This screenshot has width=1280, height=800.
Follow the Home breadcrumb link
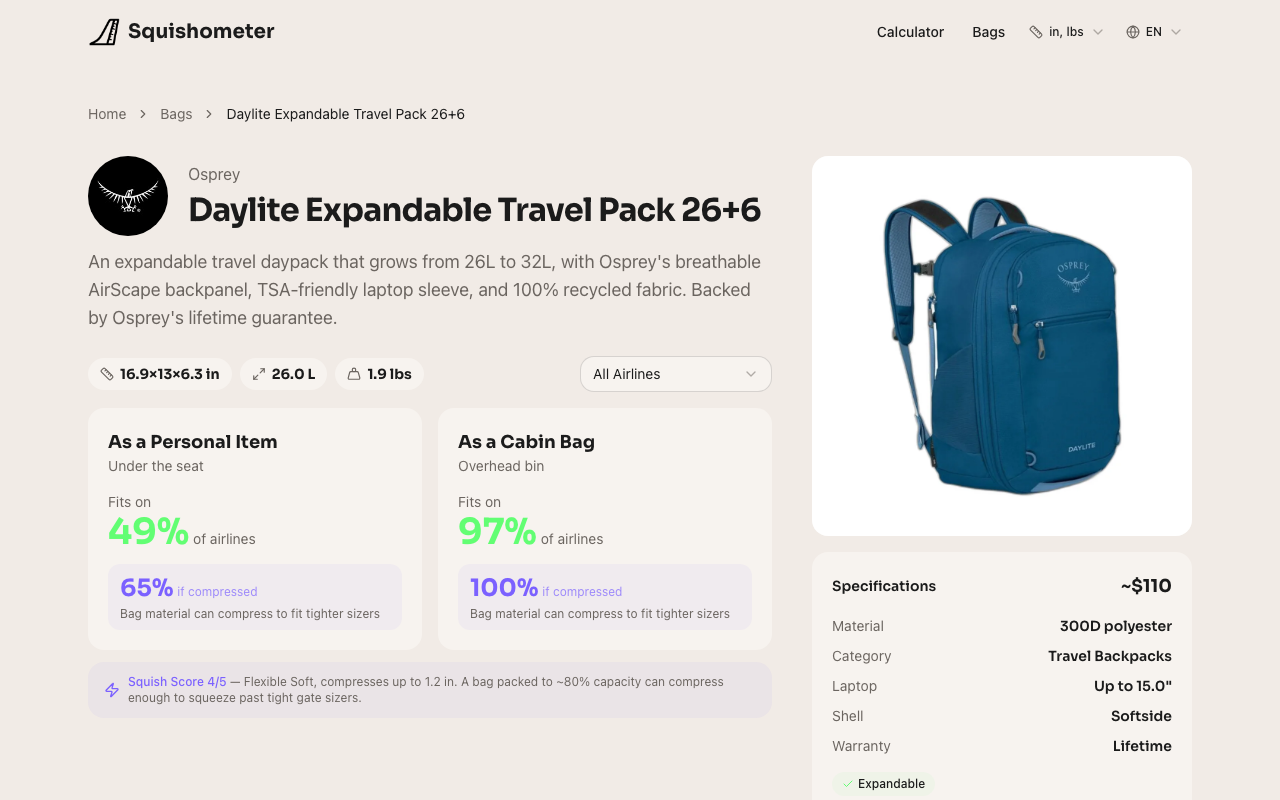point(107,114)
